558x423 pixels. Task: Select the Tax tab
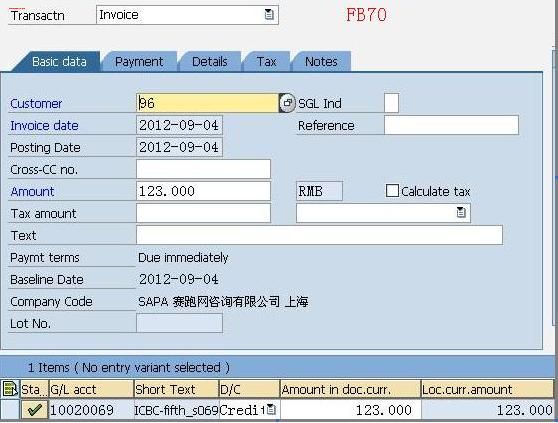point(266,62)
